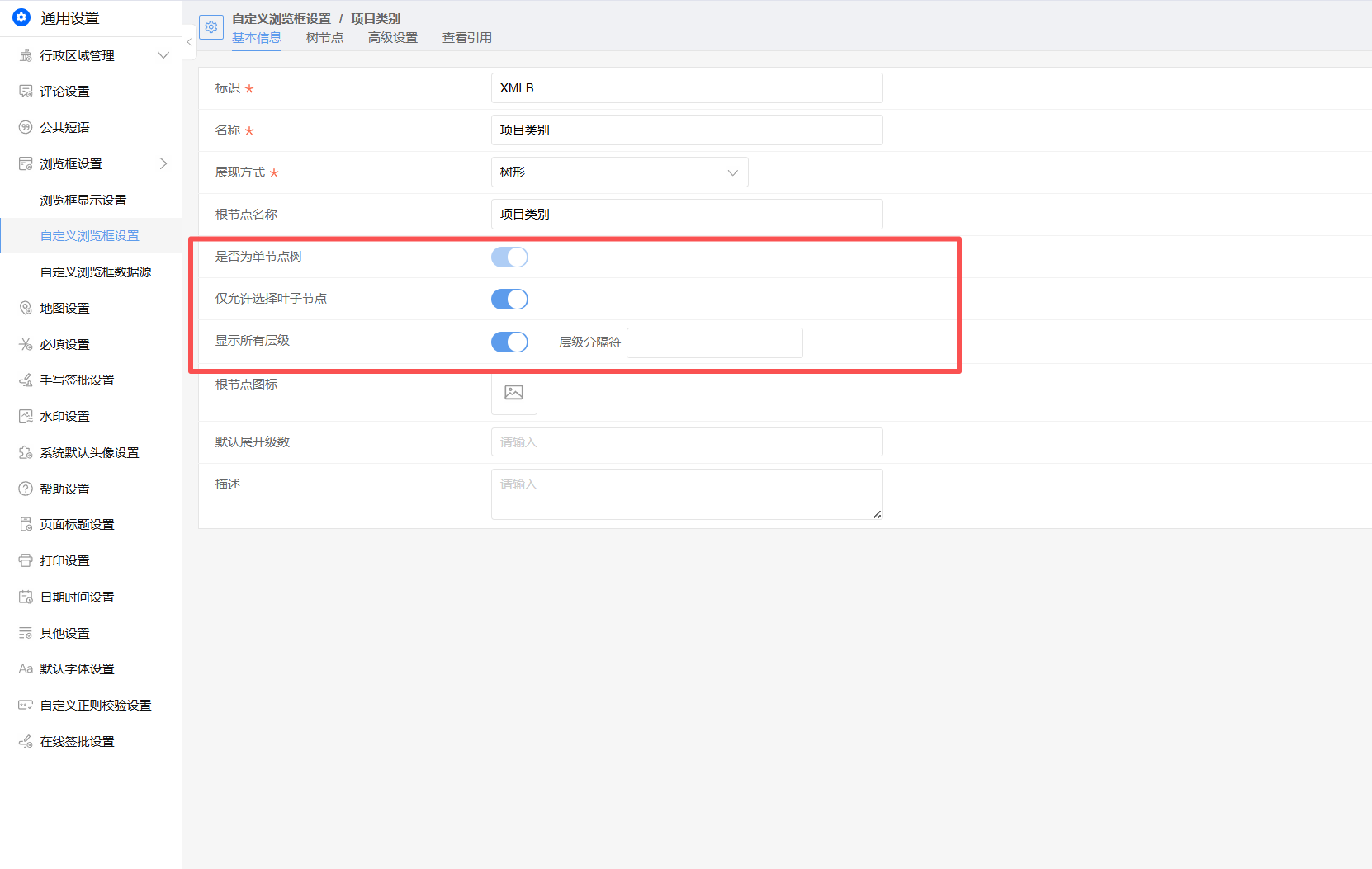Click the 标识 input field containing XMLB
Image resolution: width=1372 pixels, height=869 pixels.
(687, 88)
